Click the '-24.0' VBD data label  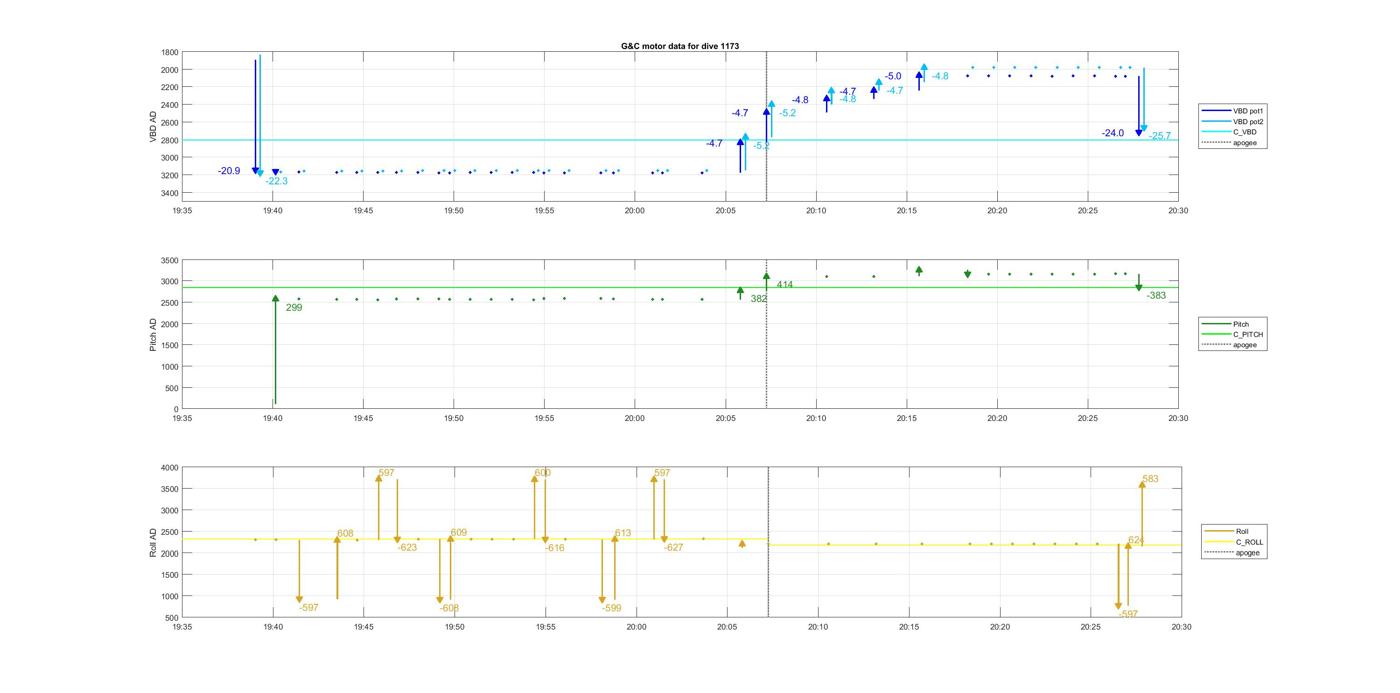(1113, 133)
